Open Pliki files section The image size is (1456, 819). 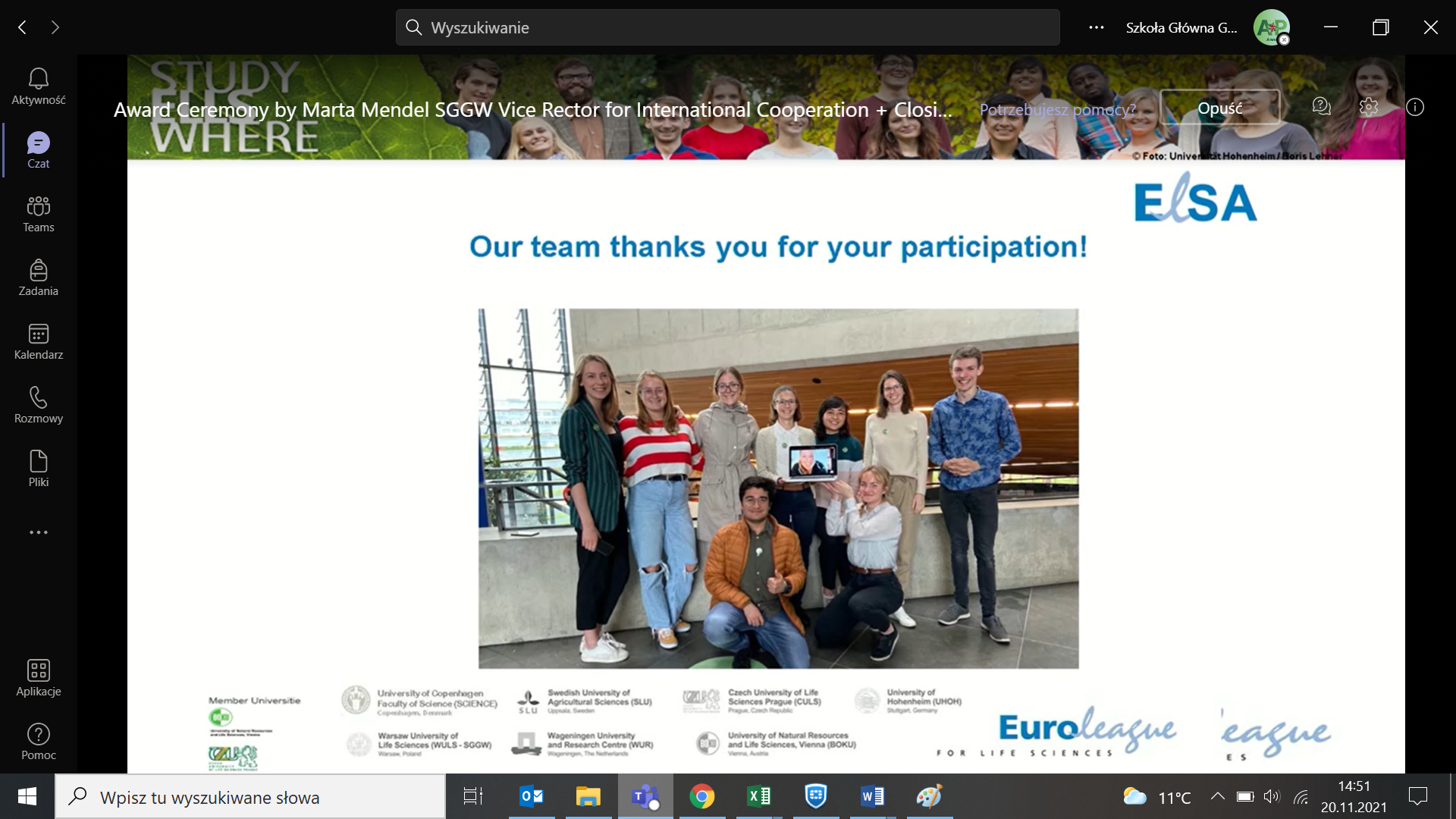pyautogui.click(x=38, y=469)
